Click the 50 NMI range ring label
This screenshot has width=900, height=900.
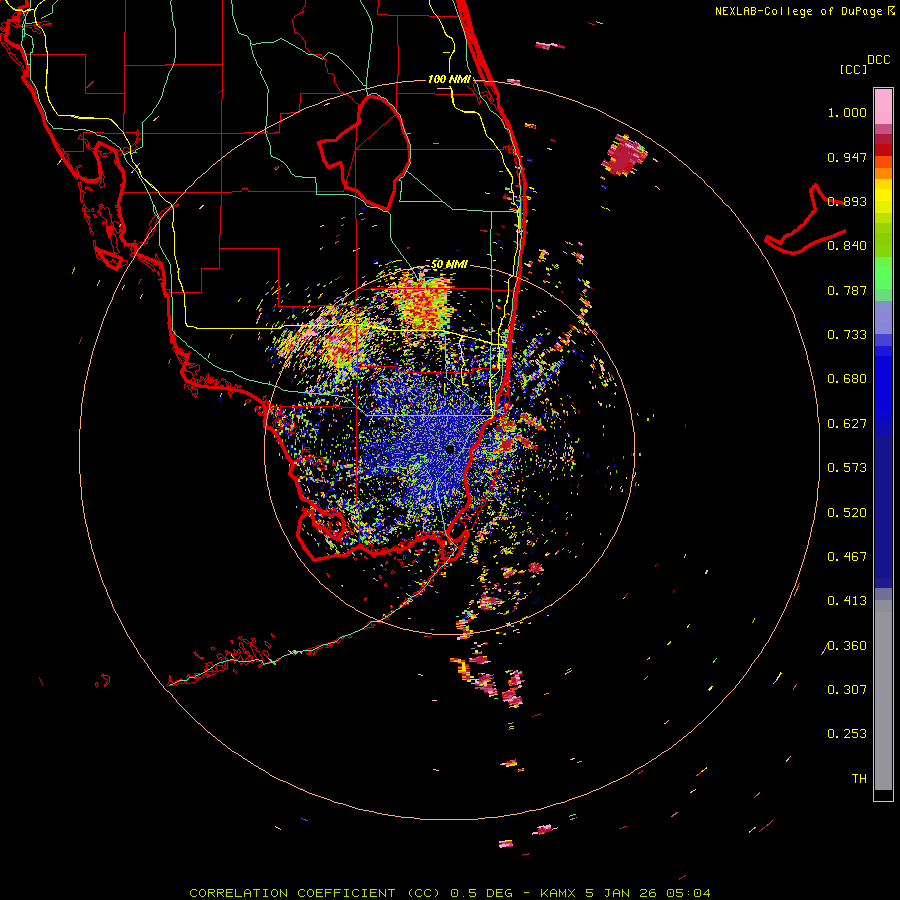coord(449,265)
